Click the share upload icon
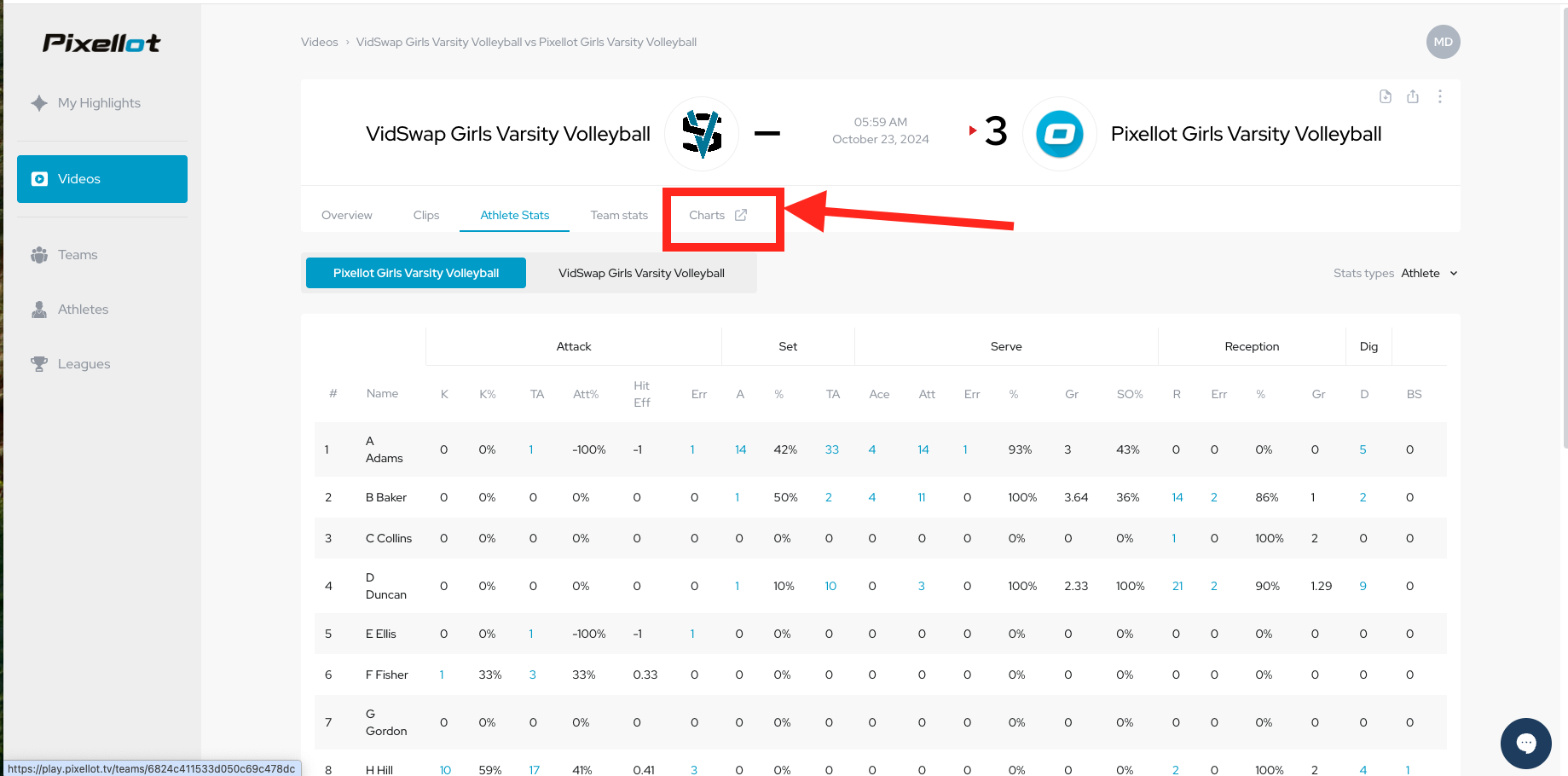This screenshot has height=776, width=1568. (1413, 96)
